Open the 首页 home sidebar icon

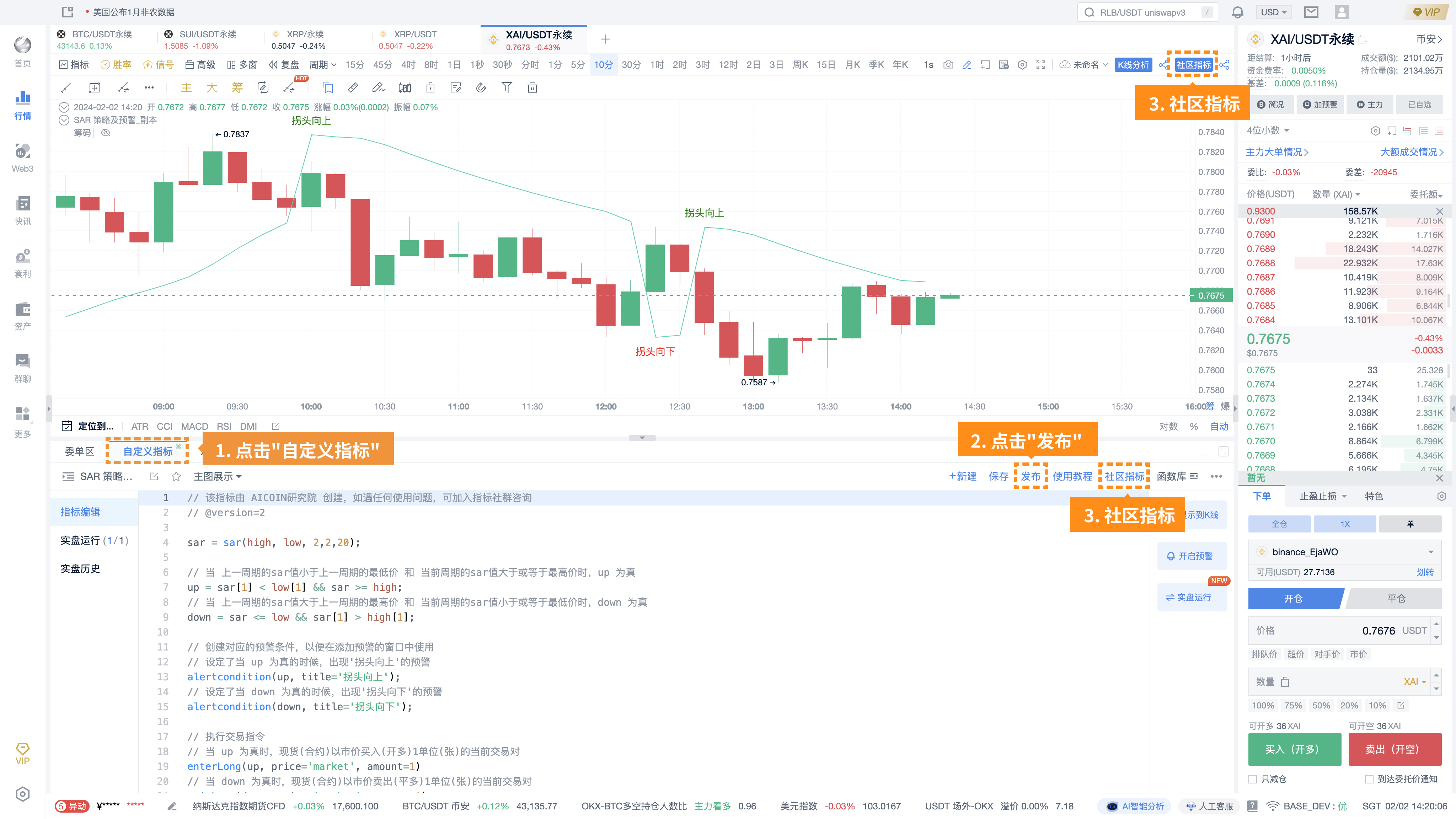pos(23,52)
